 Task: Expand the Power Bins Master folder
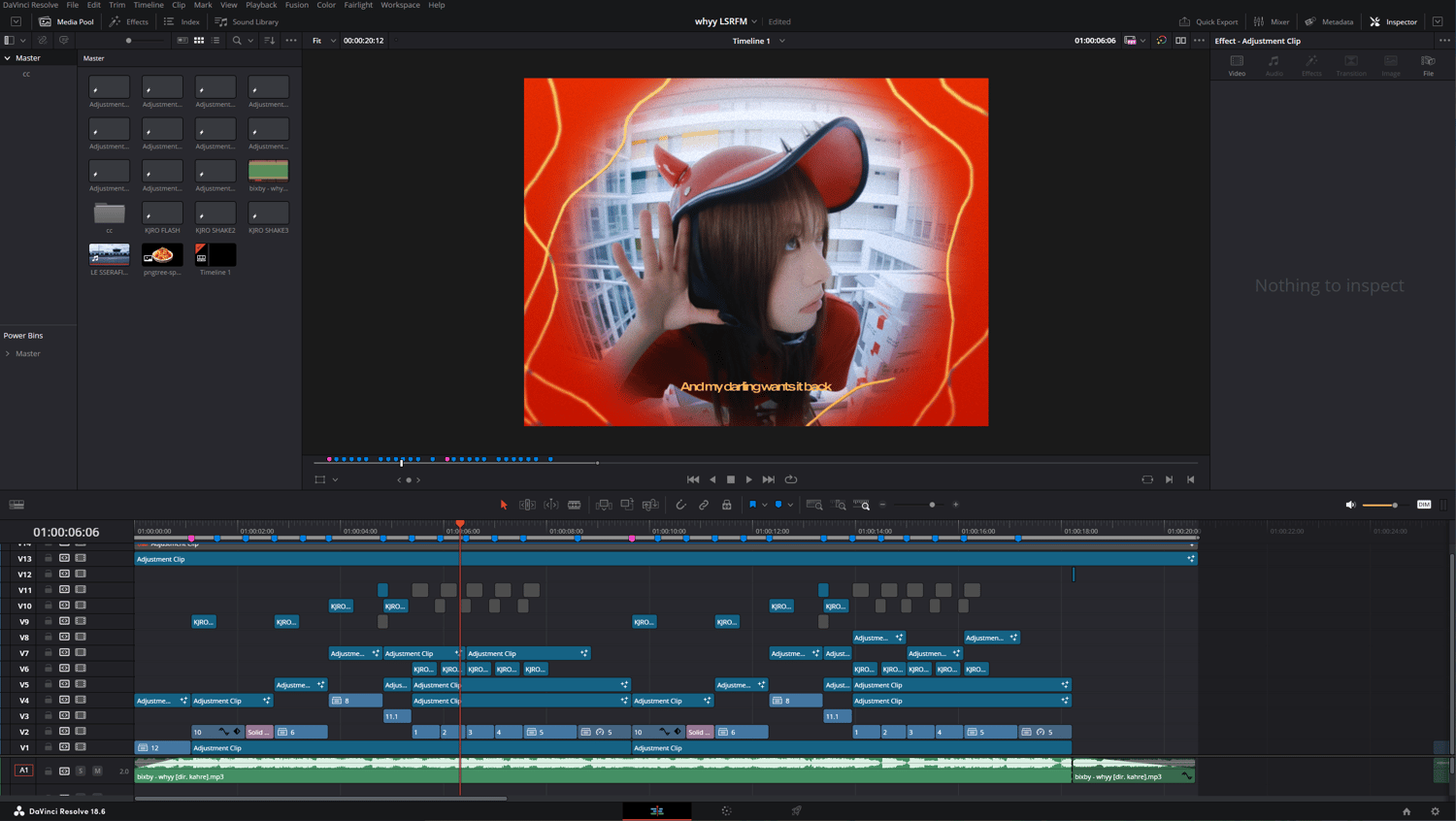tap(8, 353)
